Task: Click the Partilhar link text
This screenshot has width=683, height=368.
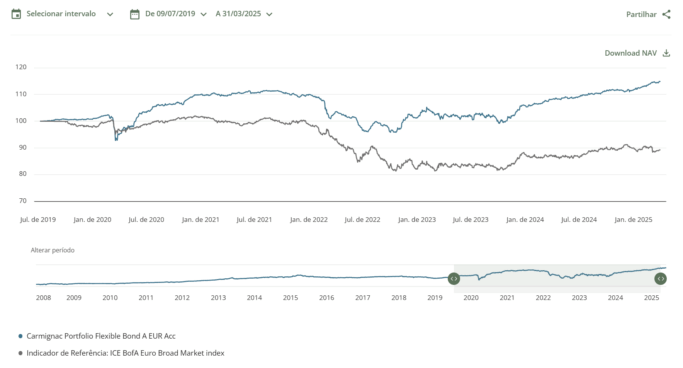Action: coord(641,14)
